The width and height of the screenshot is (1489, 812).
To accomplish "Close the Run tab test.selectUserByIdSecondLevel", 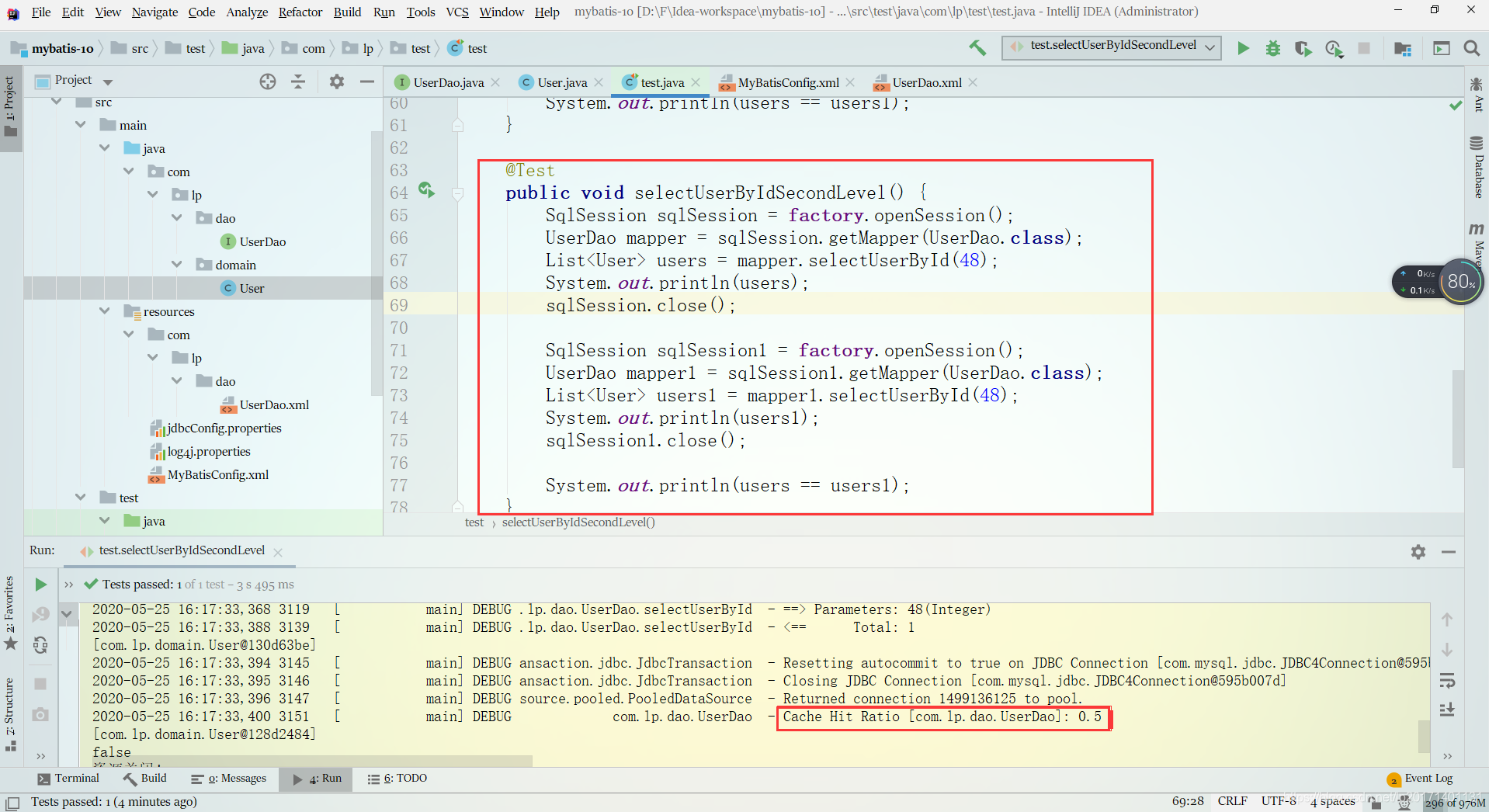I will point(278,552).
